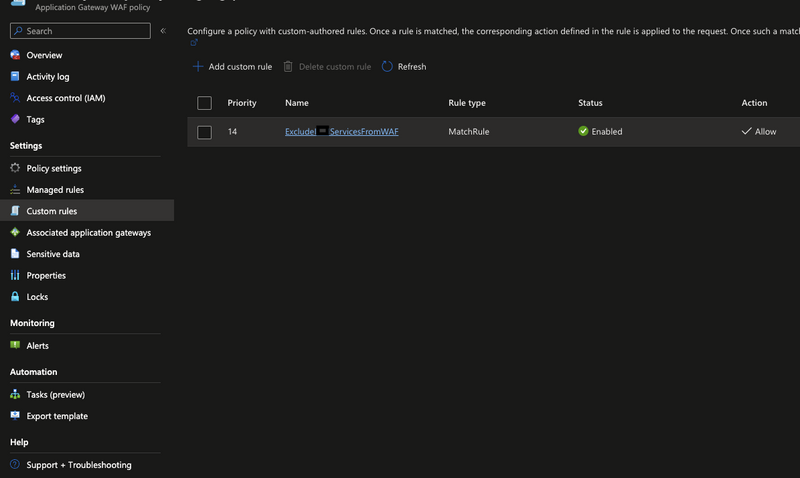Screen dimensions: 800x478
Task: Collapse the sidebar using double chevron
Action: click(x=163, y=31)
